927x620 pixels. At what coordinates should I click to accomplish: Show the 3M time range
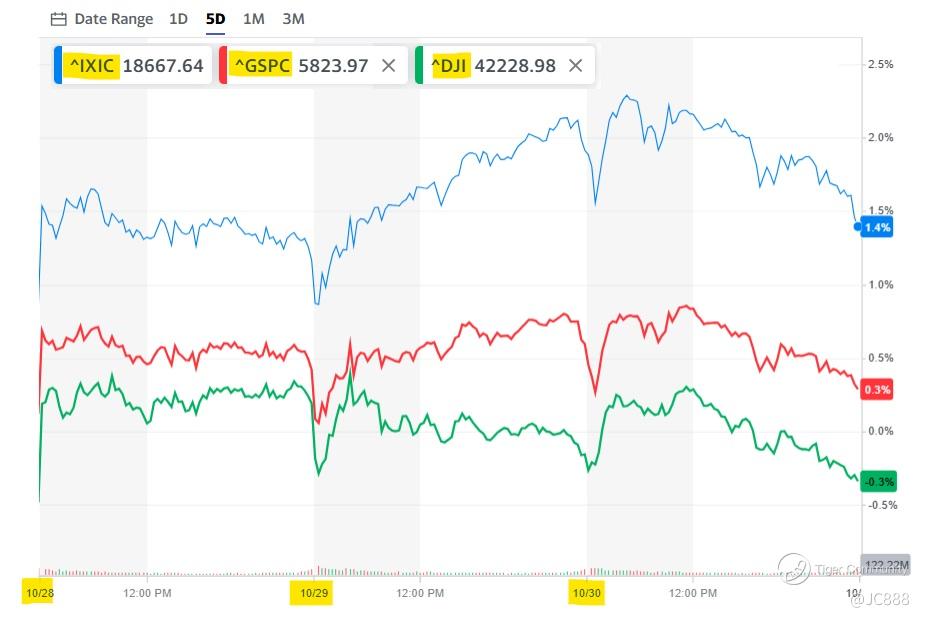pyautogui.click(x=293, y=19)
